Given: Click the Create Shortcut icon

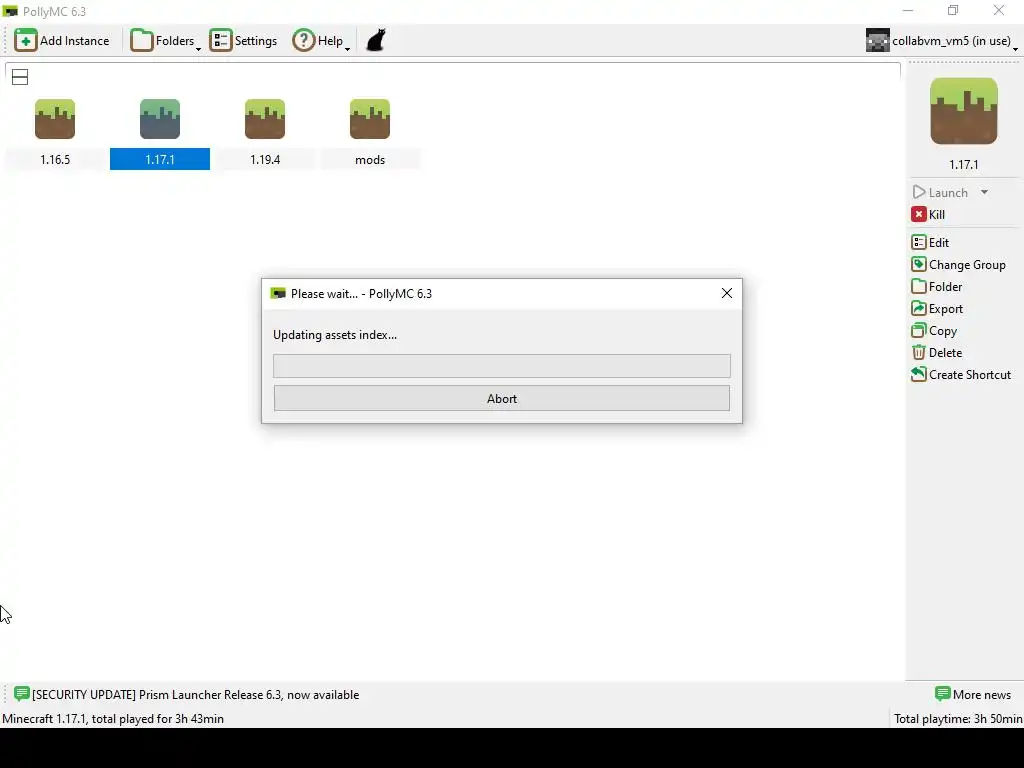Looking at the screenshot, I should click(919, 375).
